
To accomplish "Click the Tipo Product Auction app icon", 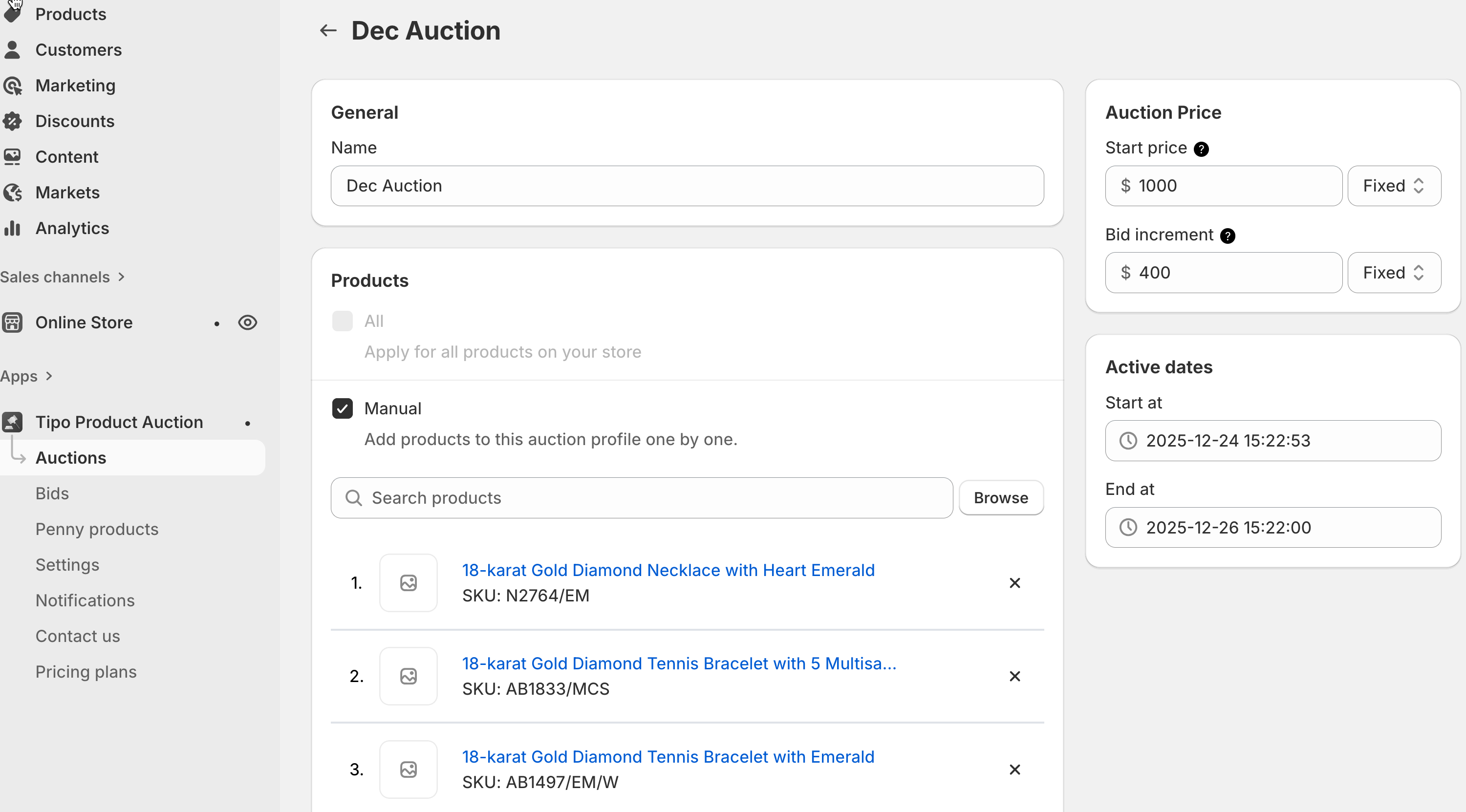I will click(x=13, y=422).
